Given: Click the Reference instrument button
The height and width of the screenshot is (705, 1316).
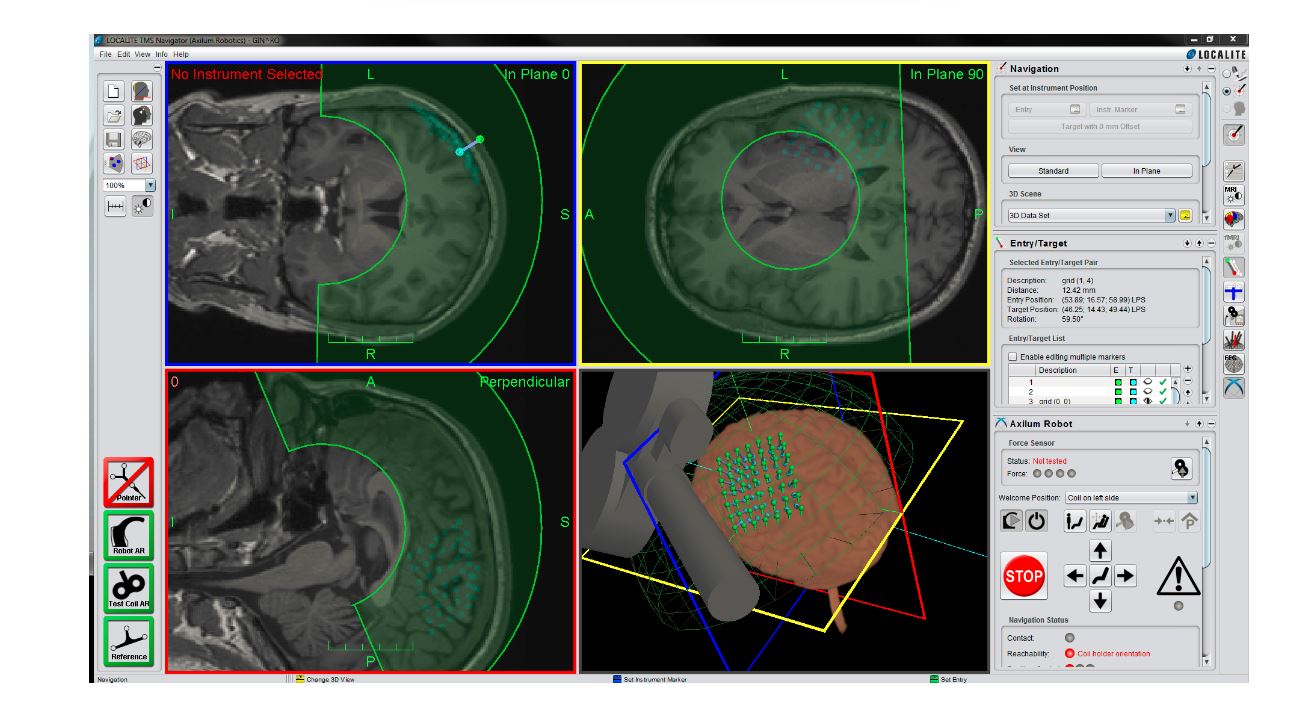Looking at the screenshot, I should [x=128, y=642].
